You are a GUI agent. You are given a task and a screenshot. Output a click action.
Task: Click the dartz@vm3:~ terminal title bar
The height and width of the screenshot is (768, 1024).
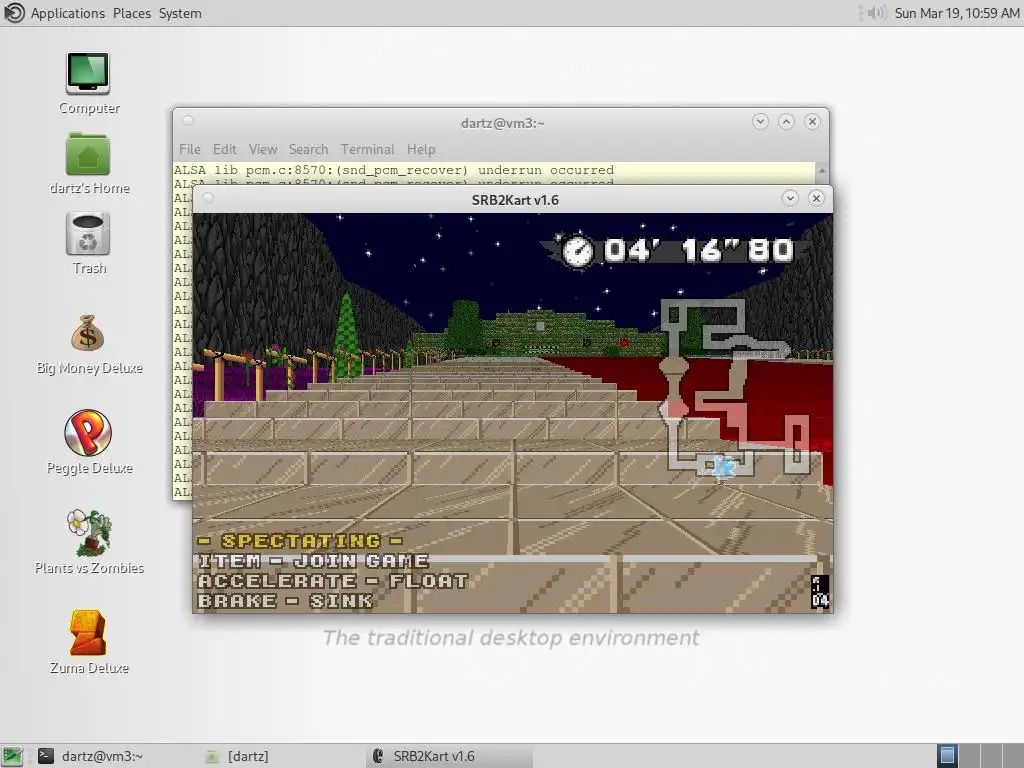click(x=502, y=123)
